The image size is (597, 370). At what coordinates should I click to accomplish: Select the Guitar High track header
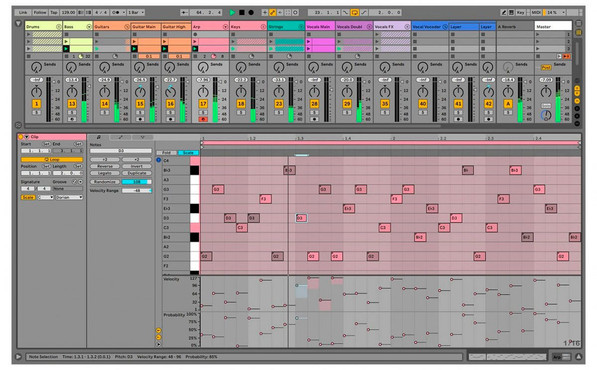(176, 27)
